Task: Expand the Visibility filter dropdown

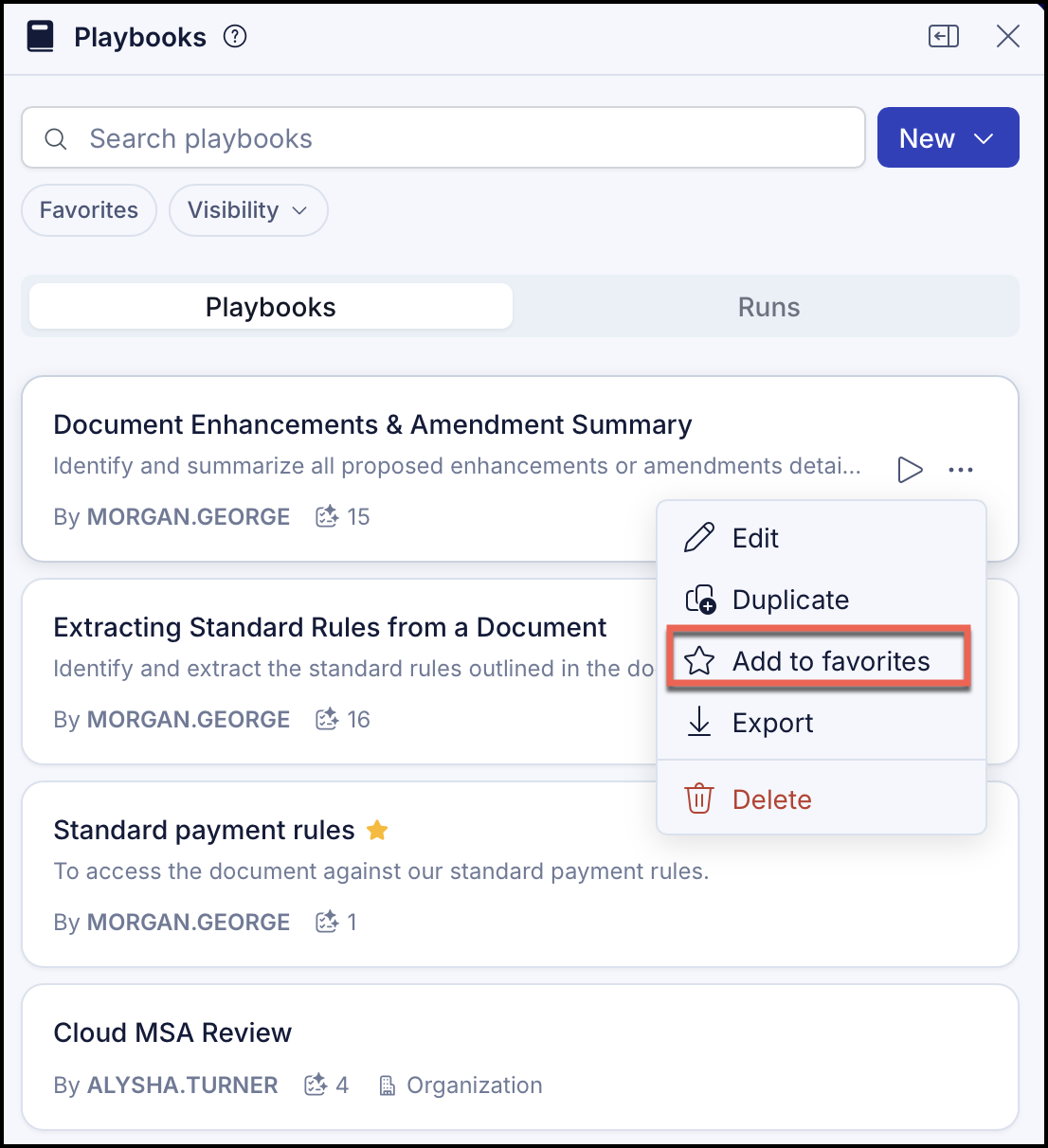Action: tap(248, 210)
